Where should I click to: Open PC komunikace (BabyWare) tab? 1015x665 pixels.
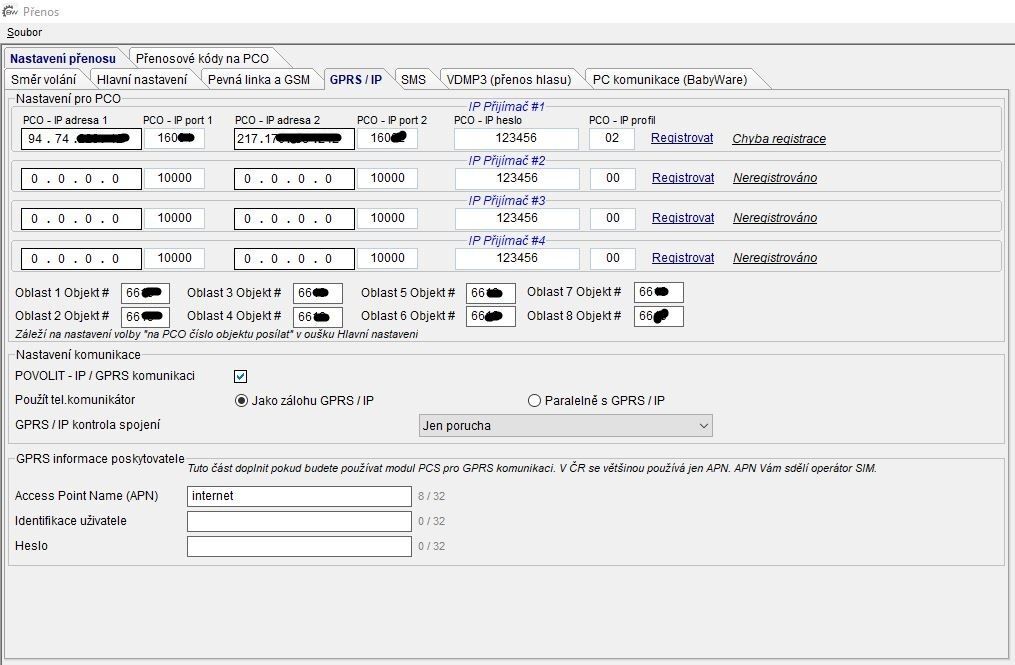coord(662,79)
